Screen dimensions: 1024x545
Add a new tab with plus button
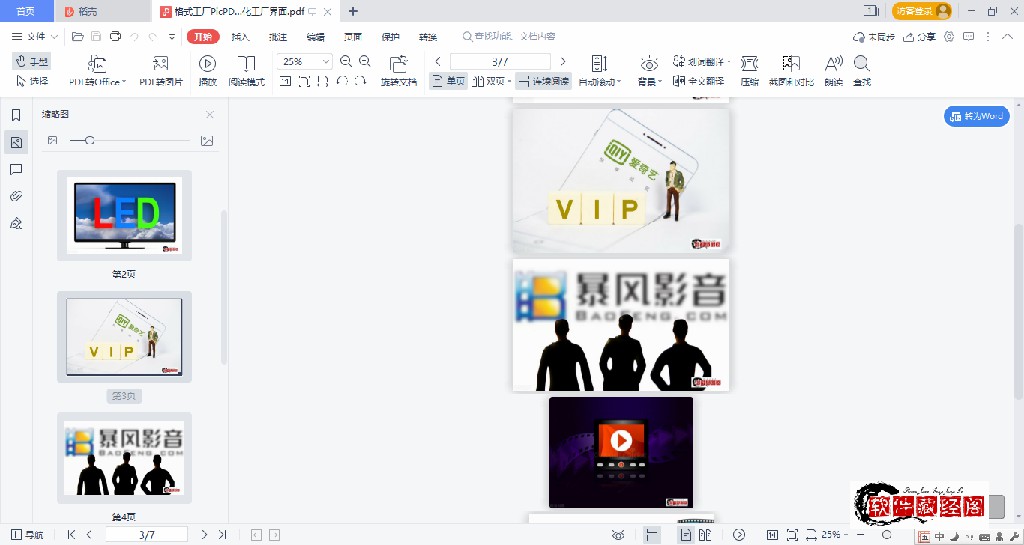(353, 11)
